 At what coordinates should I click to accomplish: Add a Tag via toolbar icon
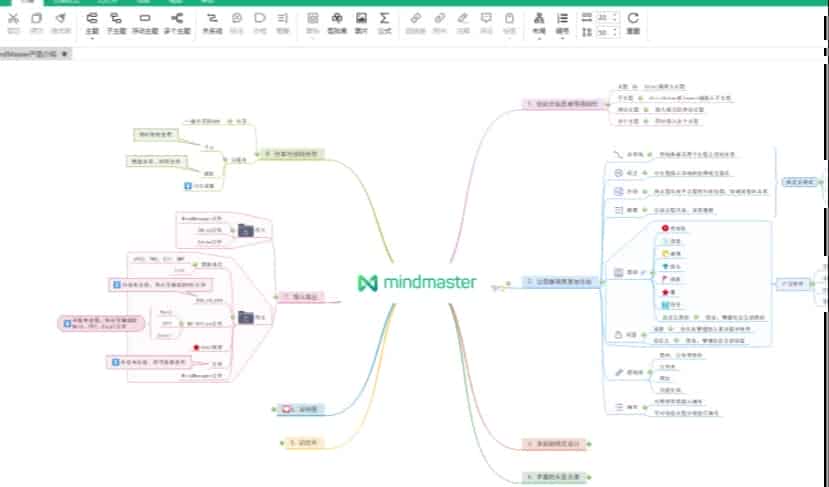509,19
